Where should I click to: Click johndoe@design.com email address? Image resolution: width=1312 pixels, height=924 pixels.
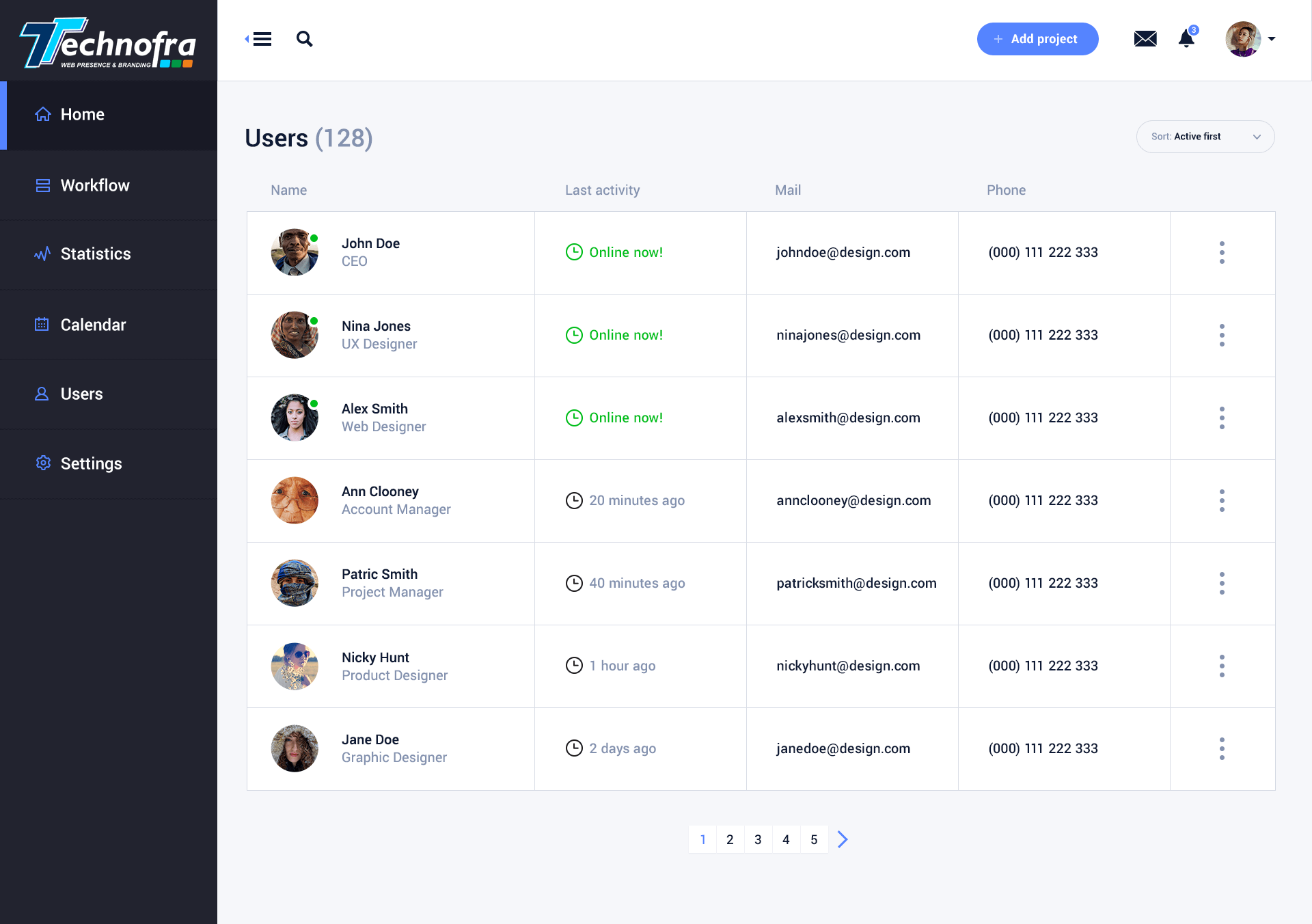click(843, 252)
